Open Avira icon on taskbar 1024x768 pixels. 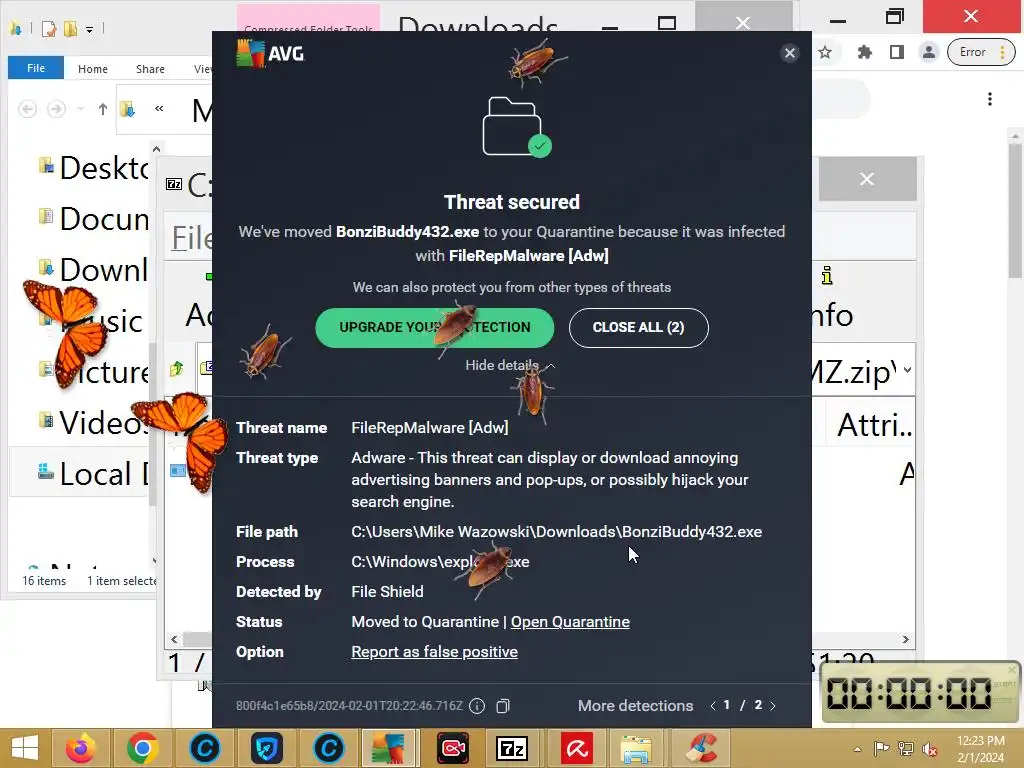pos(577,748)
